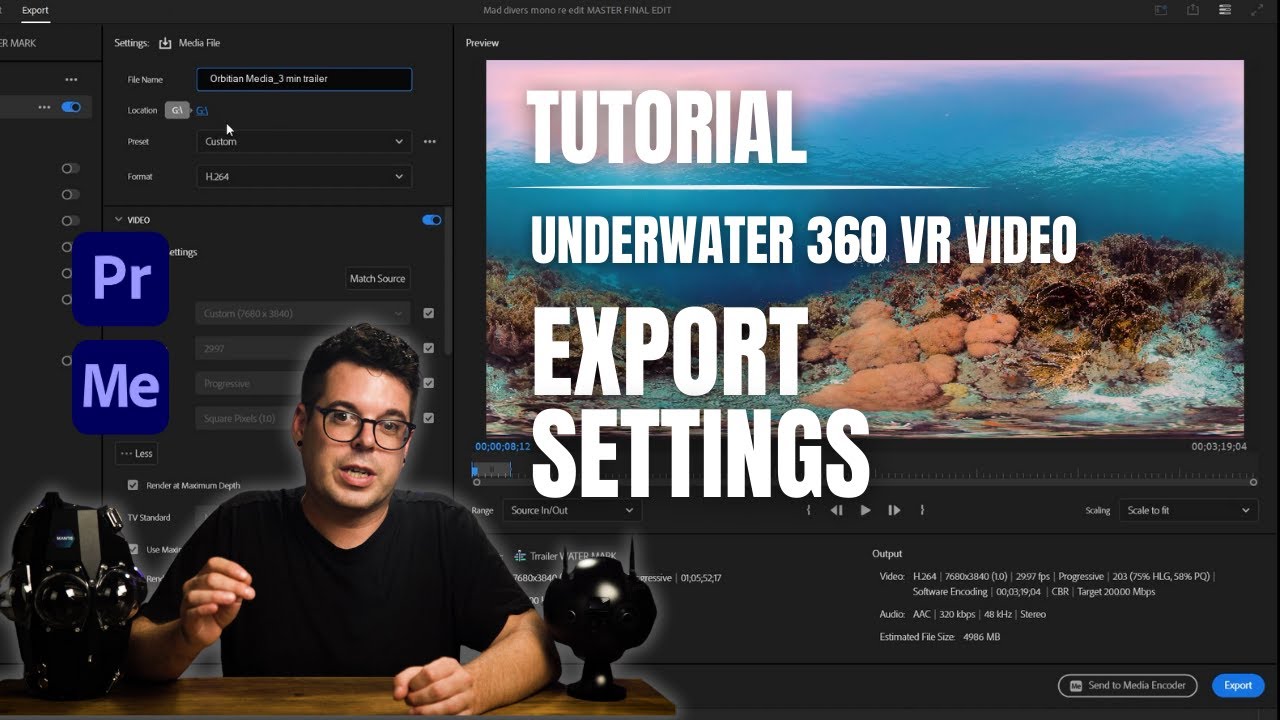1280x720 pixels.
Task: Uncheck the checkbox beside Custom (7680 x 3840) frame size
Action: [x=428, y=313]
